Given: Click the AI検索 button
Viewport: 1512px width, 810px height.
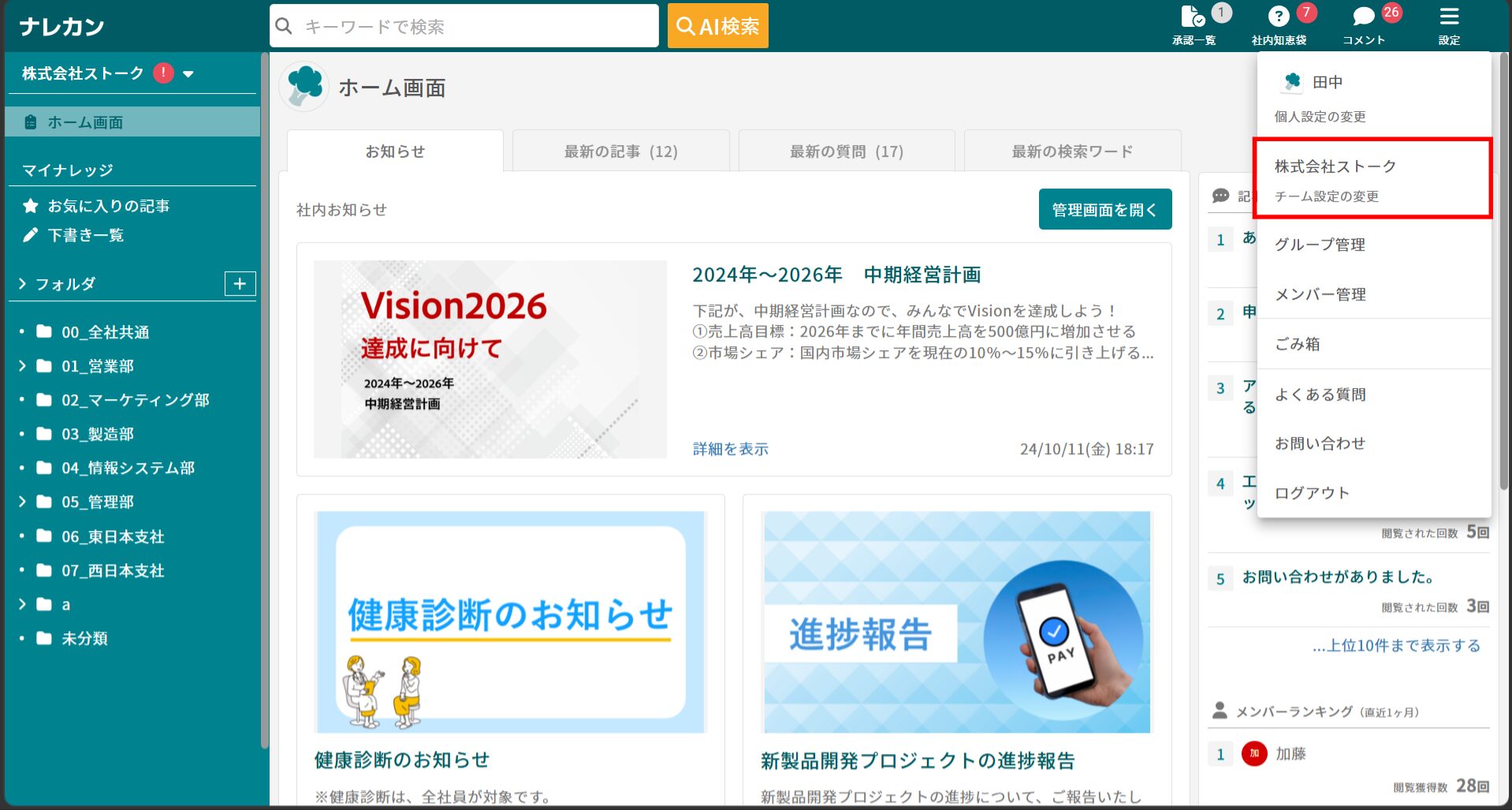Looking at the screenshot, I should tap(717, 26).
